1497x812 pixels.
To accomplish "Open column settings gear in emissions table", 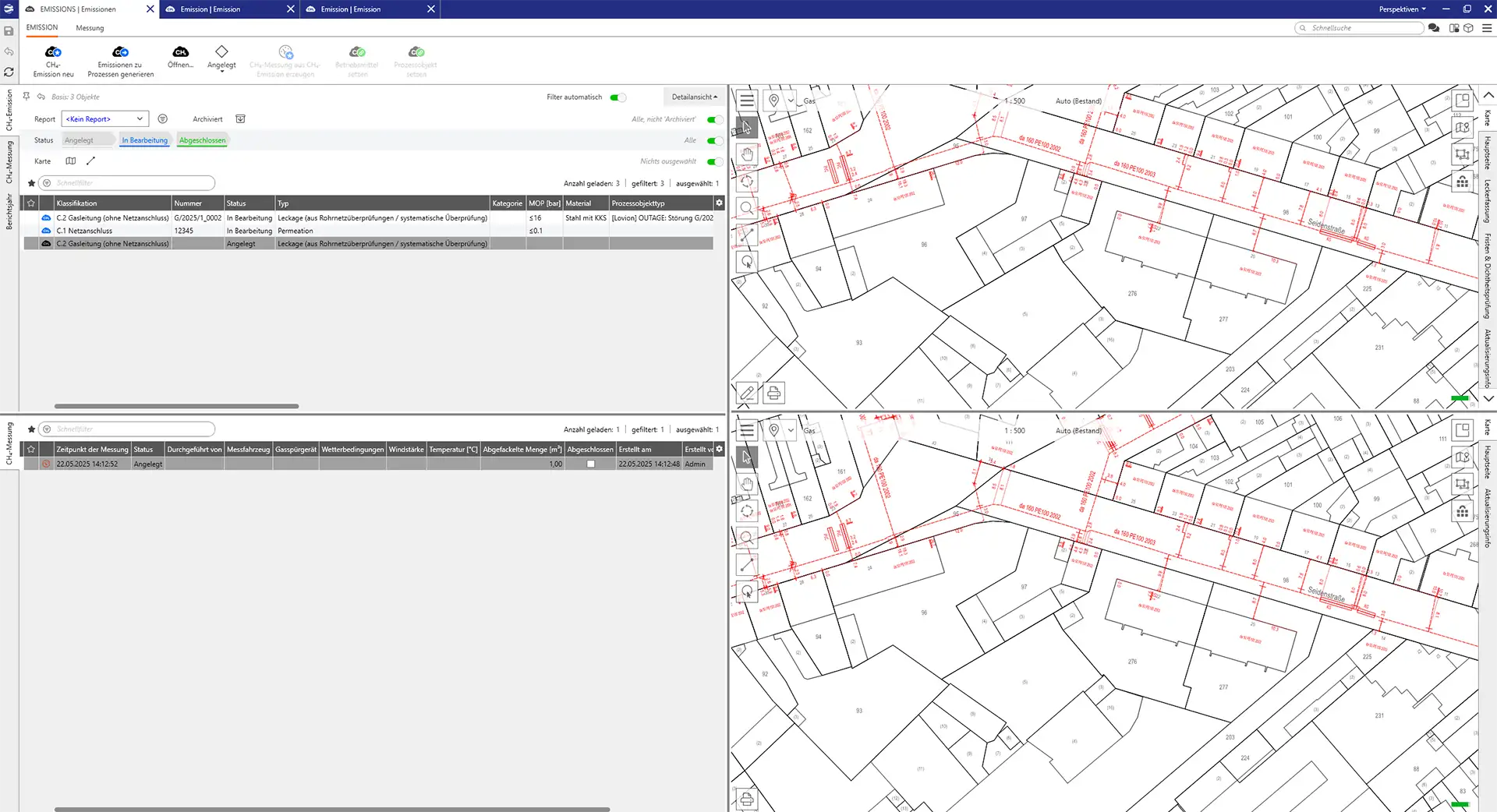I will pyautogui.click(x=719, y=203).
